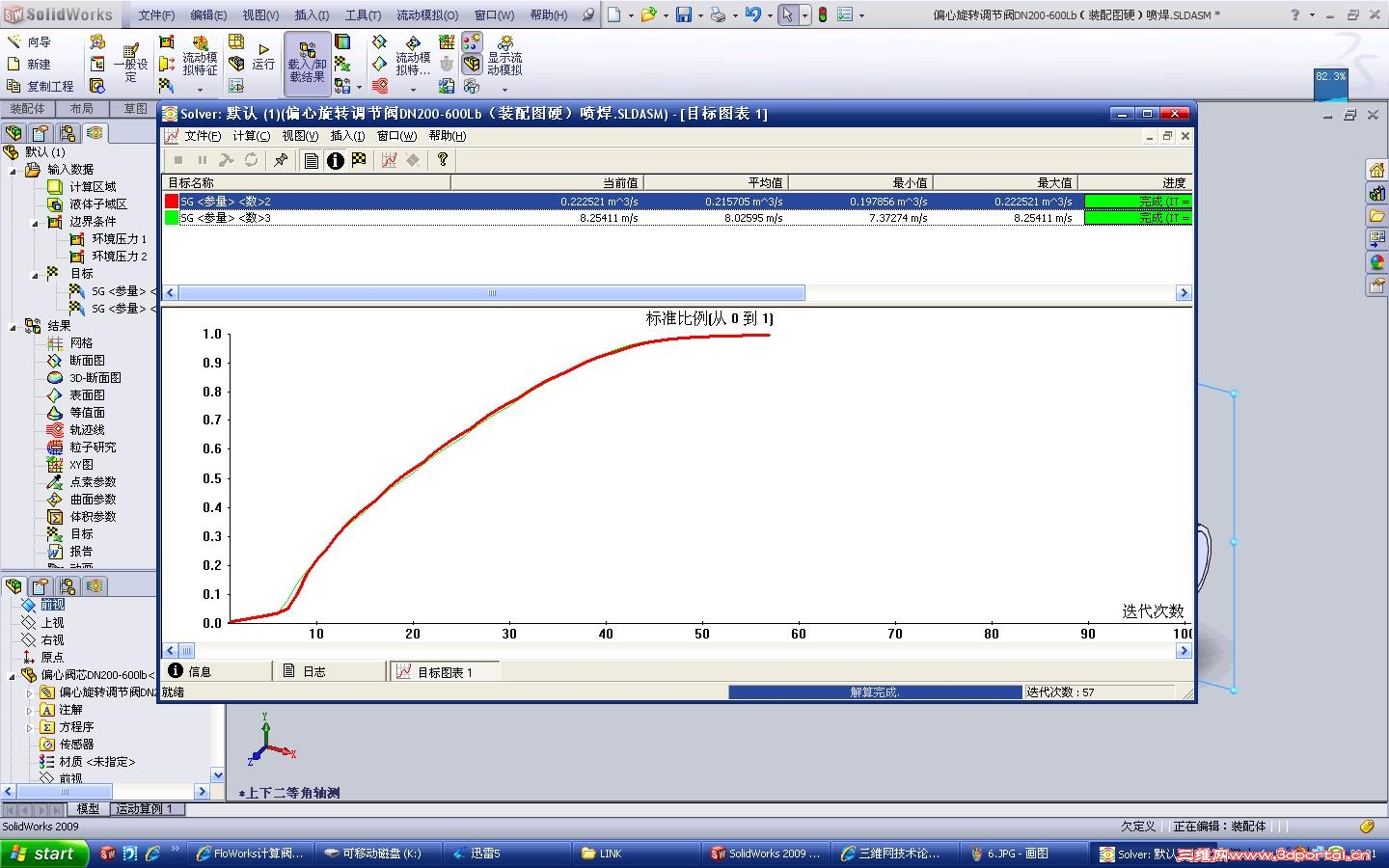Open the 计算(C) menu in Solver window
This screenshot has width=1389, height=868.
pos(251,136)
